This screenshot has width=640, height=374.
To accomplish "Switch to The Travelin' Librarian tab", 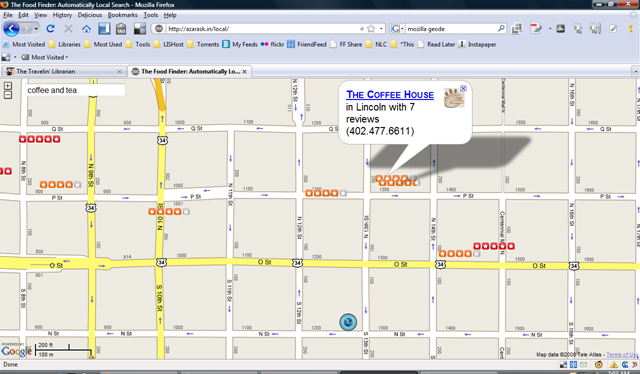I will (x=63, y=71).
